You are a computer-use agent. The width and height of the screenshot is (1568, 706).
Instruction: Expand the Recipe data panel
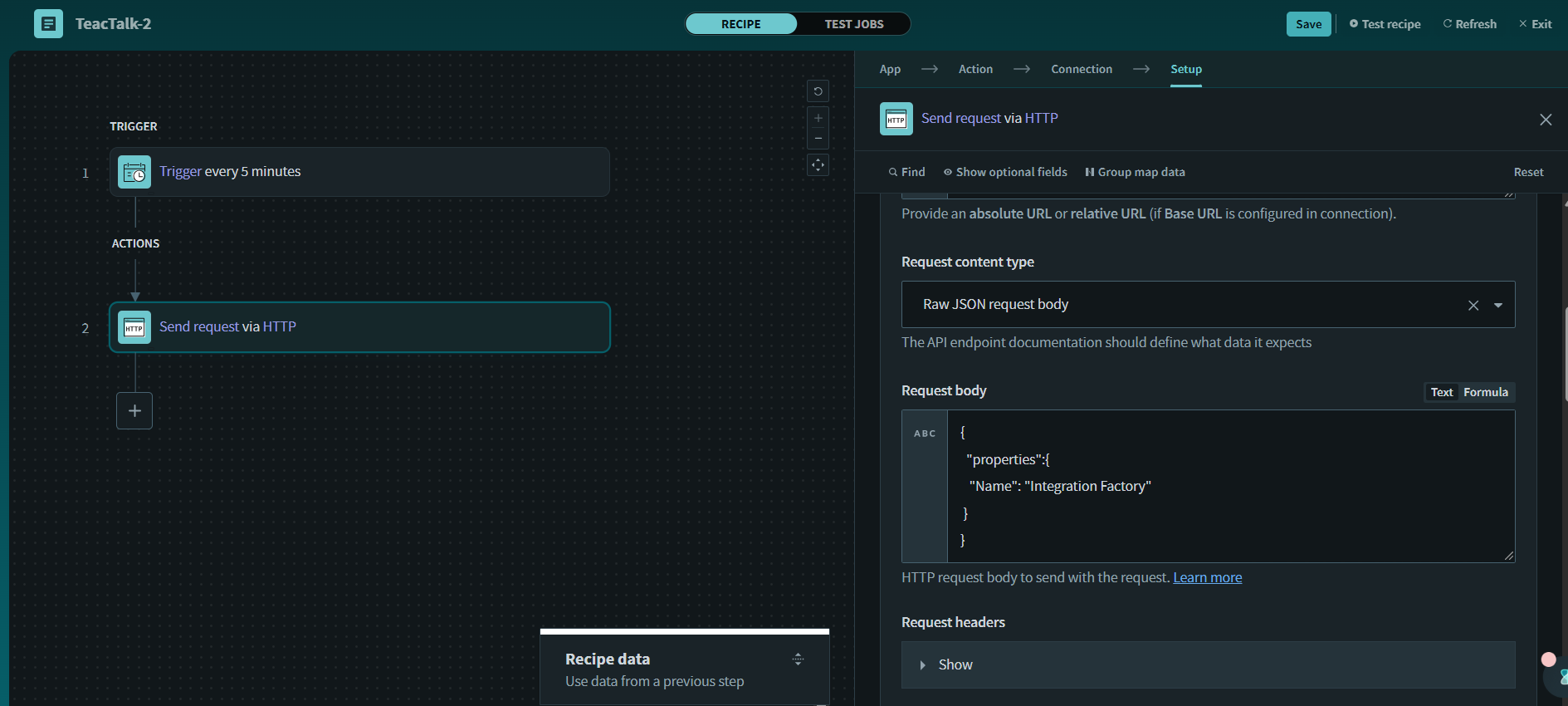pyautogui.click(x=798, y=659)
